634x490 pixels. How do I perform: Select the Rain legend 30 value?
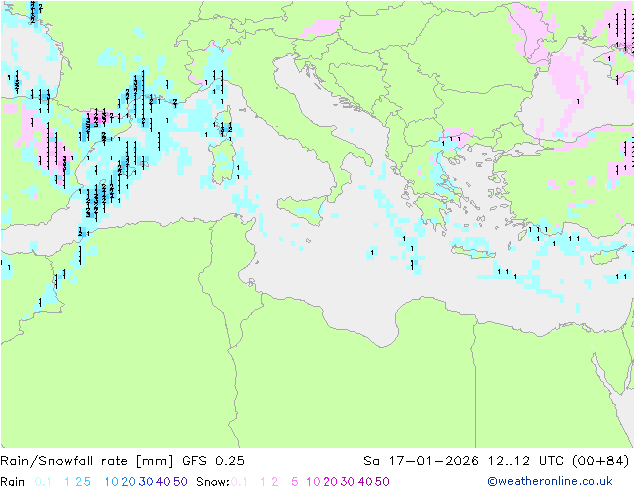coord(146,482)
